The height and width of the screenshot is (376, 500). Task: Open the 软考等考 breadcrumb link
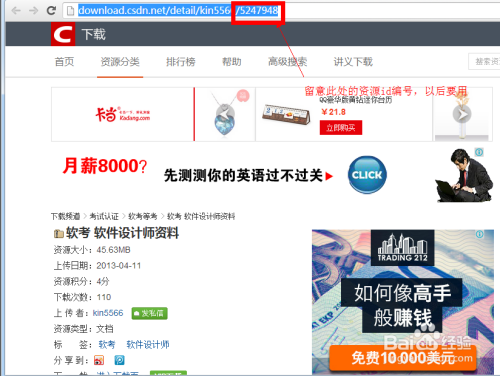pos(143,217)
